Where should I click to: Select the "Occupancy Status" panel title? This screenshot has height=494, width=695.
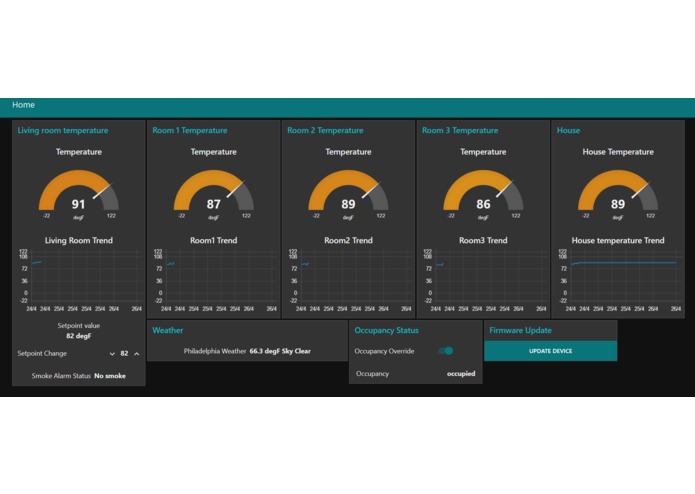pyautogui.click(x=387, y=331)
